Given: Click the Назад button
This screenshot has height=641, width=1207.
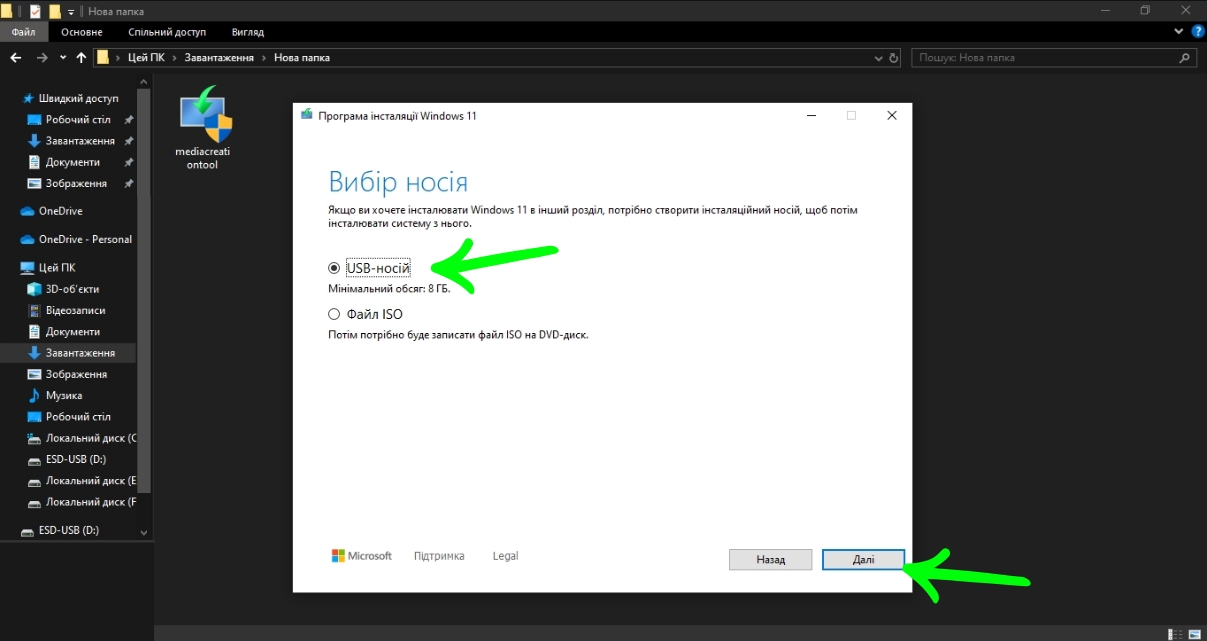Looking at the screenshot, I should pos(770,560).
